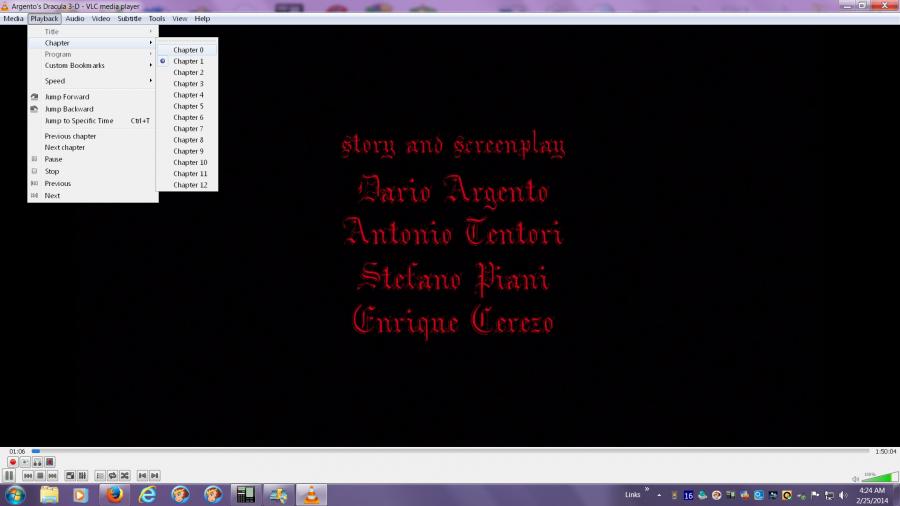Image resolution: width=900 pixels, height=506 pixels.
Task: Select Chapter 2
Action: point(187,72)
